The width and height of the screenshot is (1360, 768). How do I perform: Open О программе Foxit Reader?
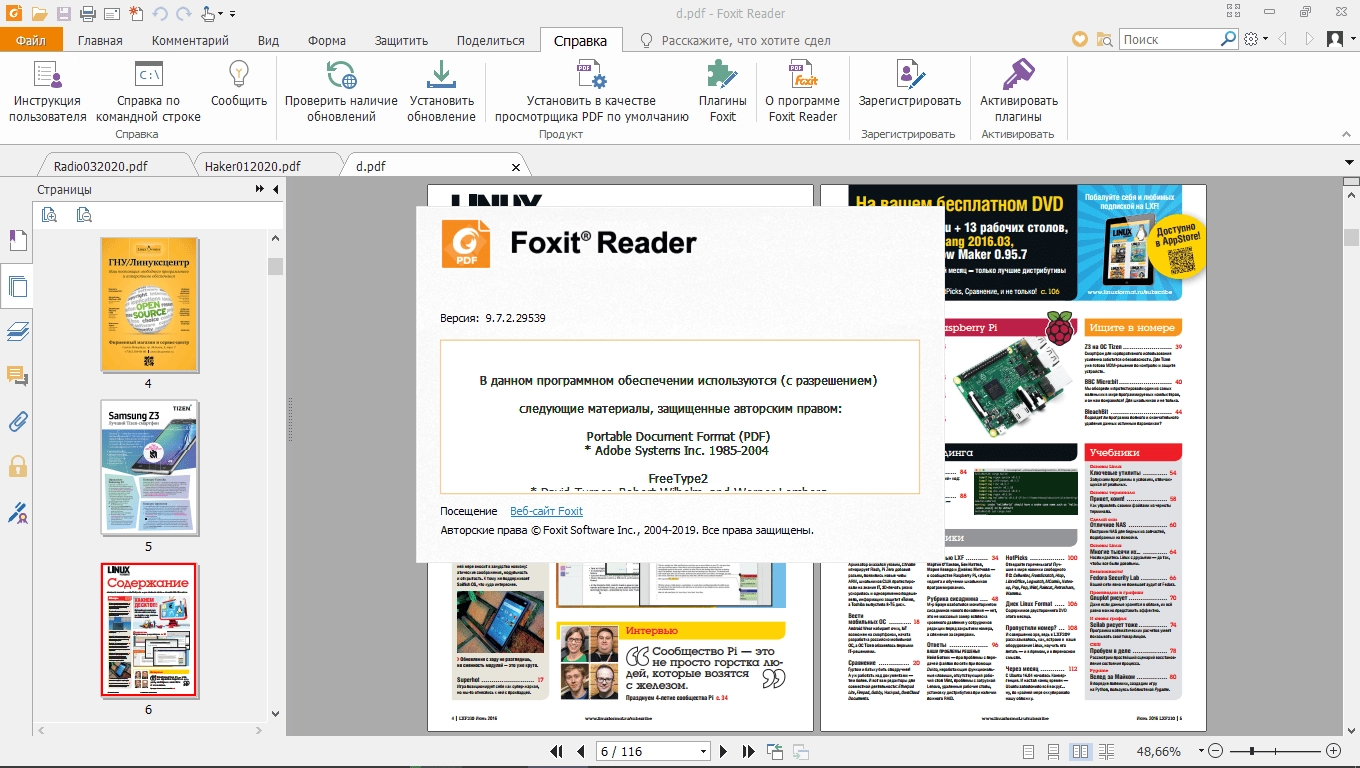(802, 90)
